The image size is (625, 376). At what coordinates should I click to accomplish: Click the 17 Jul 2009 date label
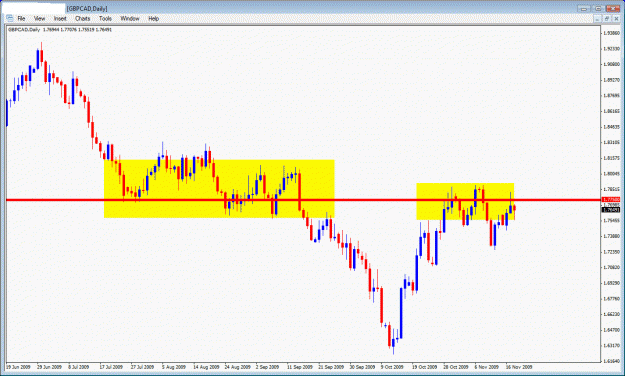111,367
